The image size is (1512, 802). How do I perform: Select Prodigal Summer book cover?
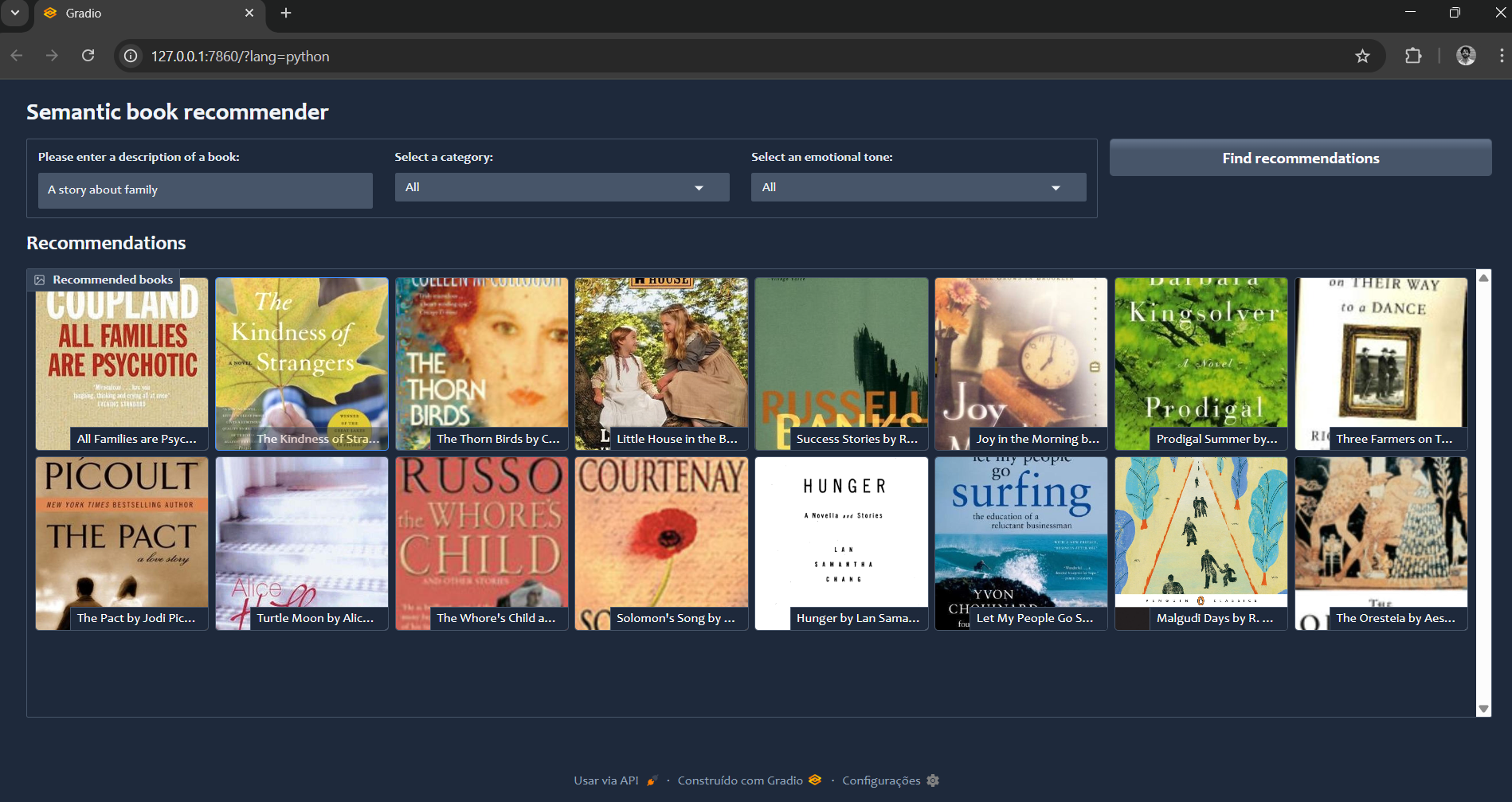[1201, 364]
